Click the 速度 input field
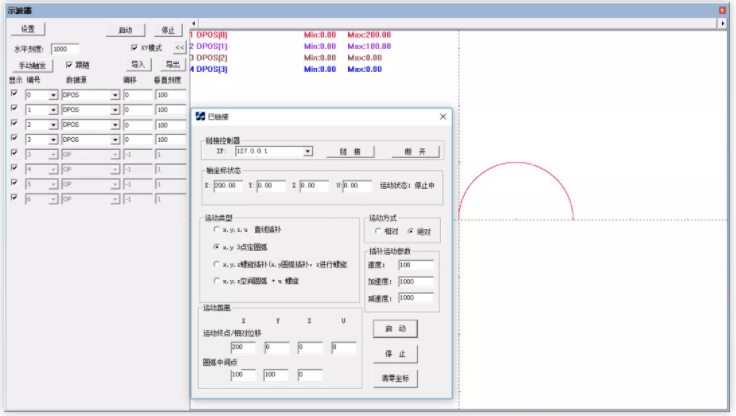 [x=416, y=265]
